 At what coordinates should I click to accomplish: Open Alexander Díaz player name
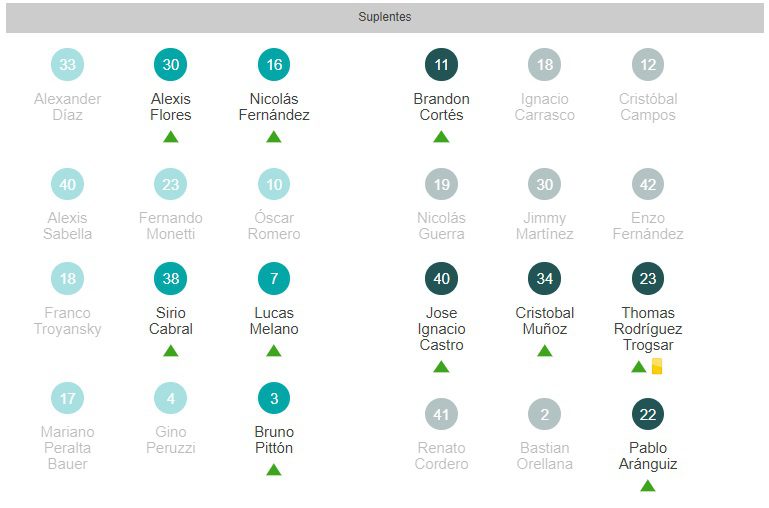(68, 107)
